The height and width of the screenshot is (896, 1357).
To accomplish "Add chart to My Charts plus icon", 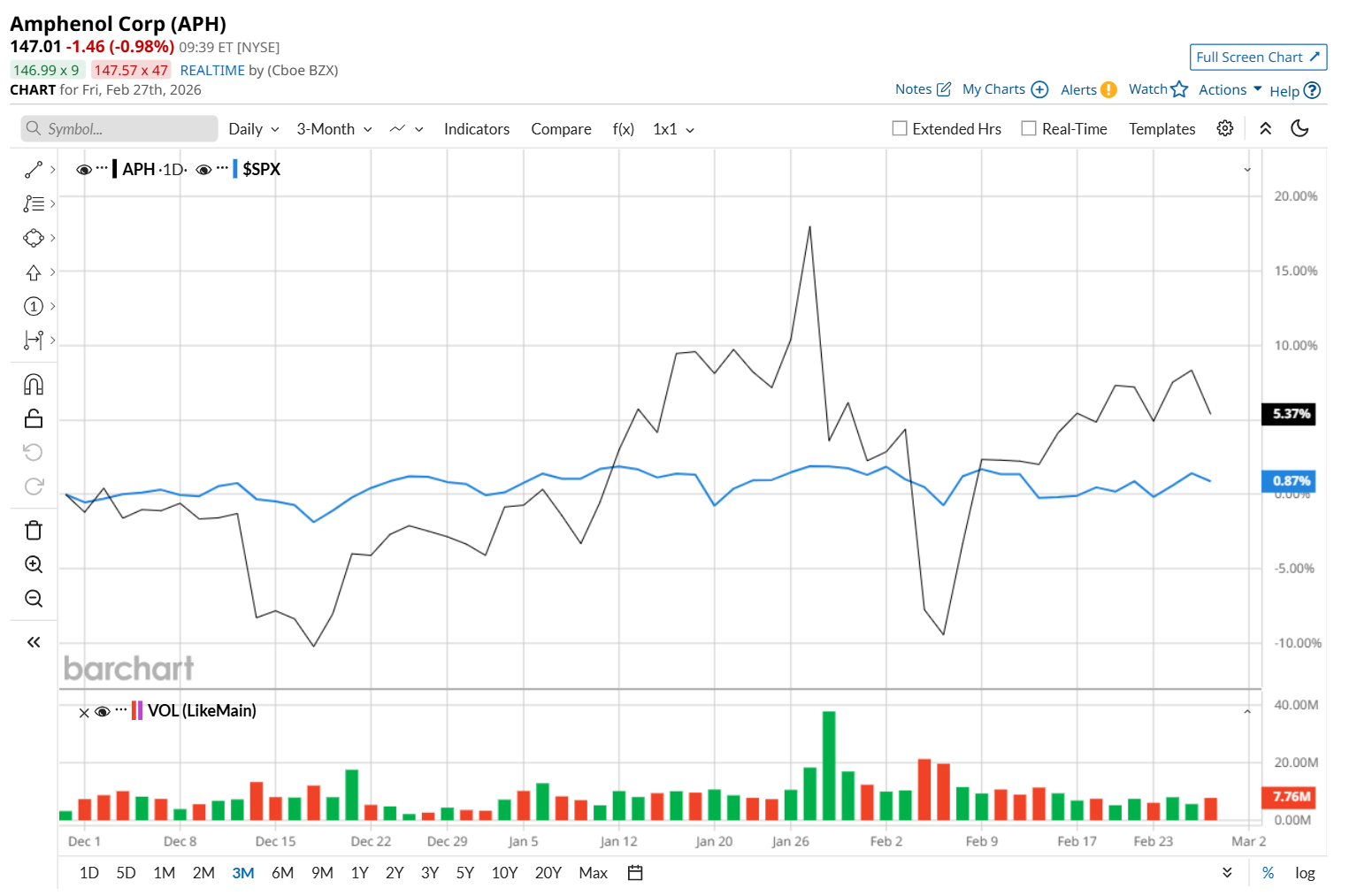I will tap(1040, 89).
